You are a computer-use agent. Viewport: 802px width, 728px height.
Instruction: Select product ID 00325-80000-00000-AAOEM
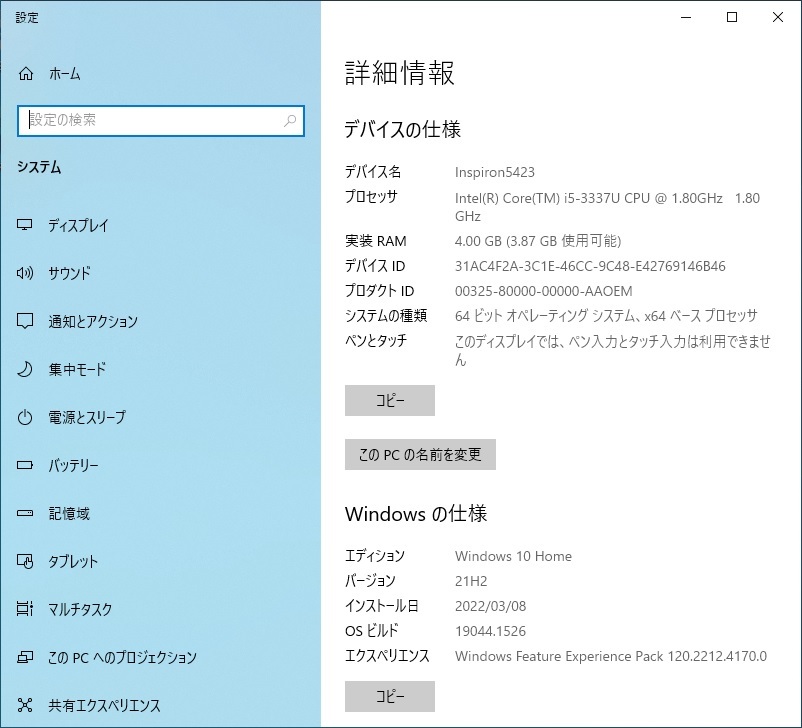[x=544, y=291]
